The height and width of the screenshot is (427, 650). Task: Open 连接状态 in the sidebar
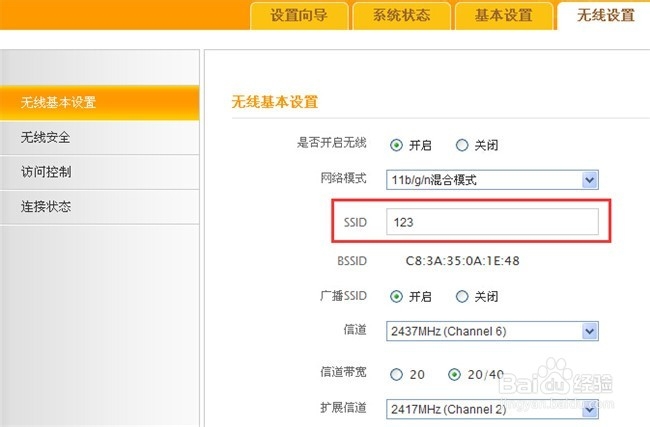[99, 207]
